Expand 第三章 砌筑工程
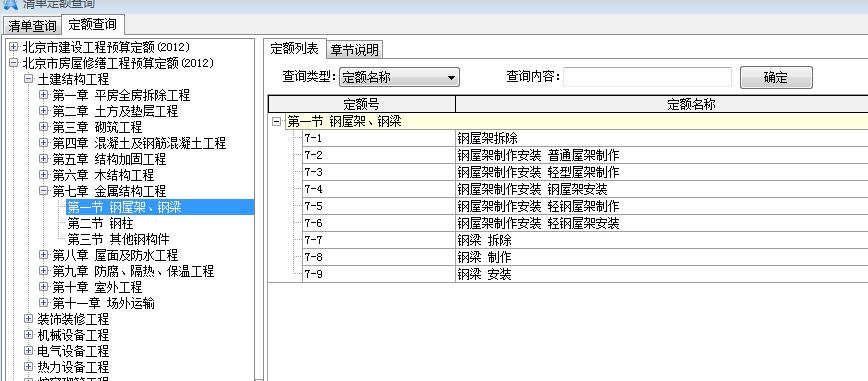Screen dimensions: 868x381 44,127
